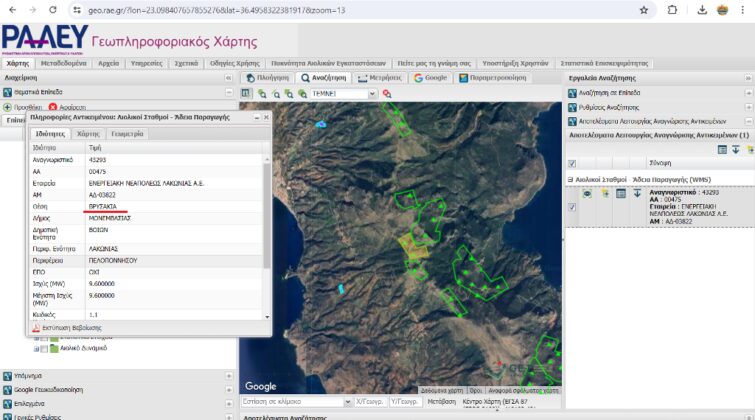Reload the page with the refresh icon
The image size is (755, 420).
53,10
